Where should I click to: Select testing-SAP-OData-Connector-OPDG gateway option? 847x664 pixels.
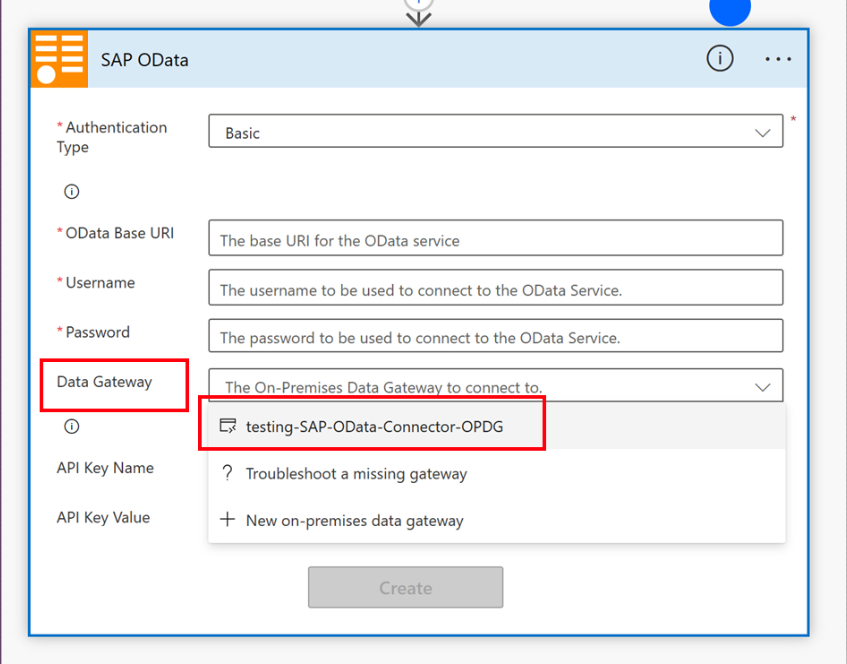pyautogui.click(x=374, y=427)
